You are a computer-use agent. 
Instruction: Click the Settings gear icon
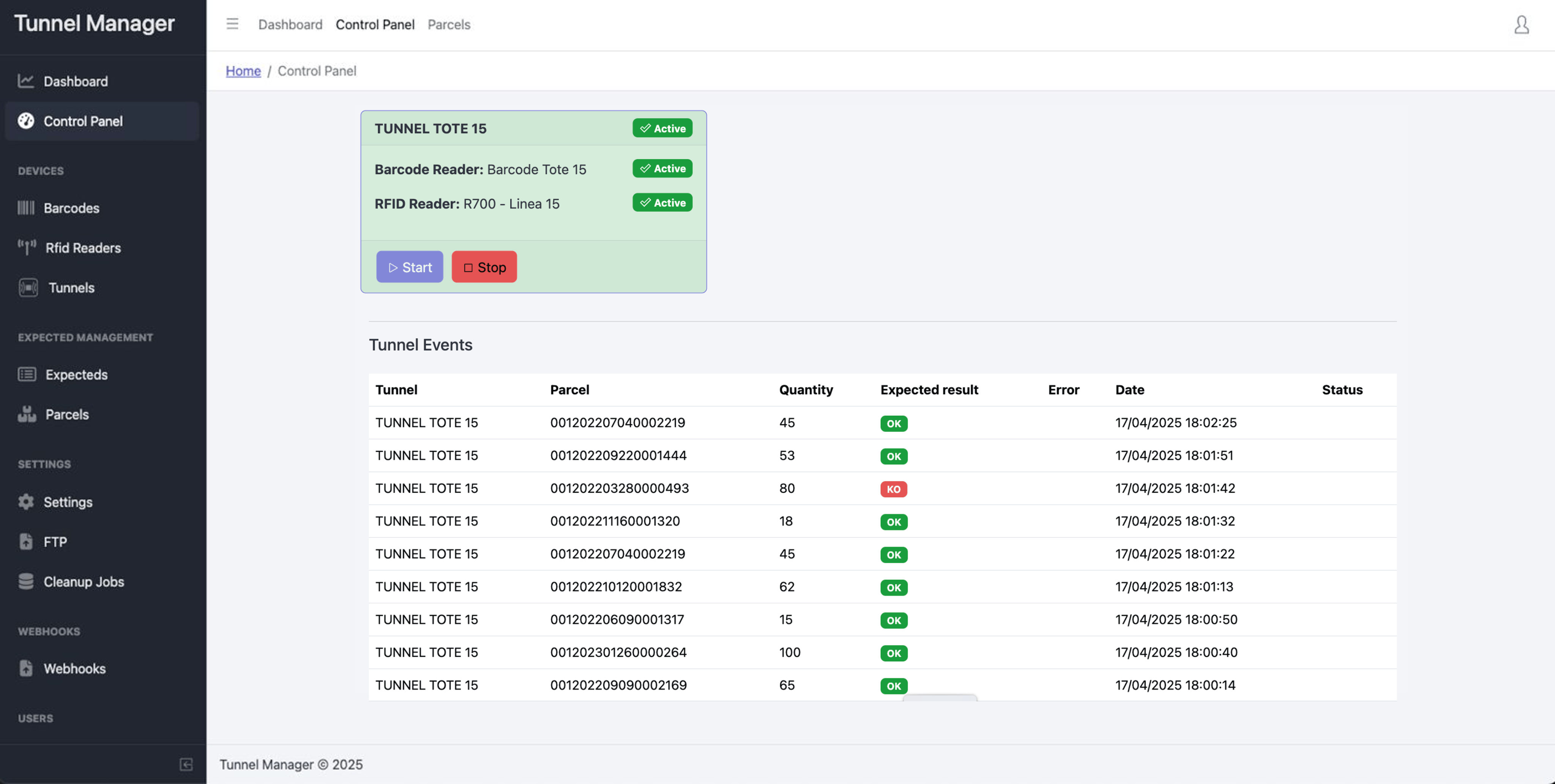(26, 502)
